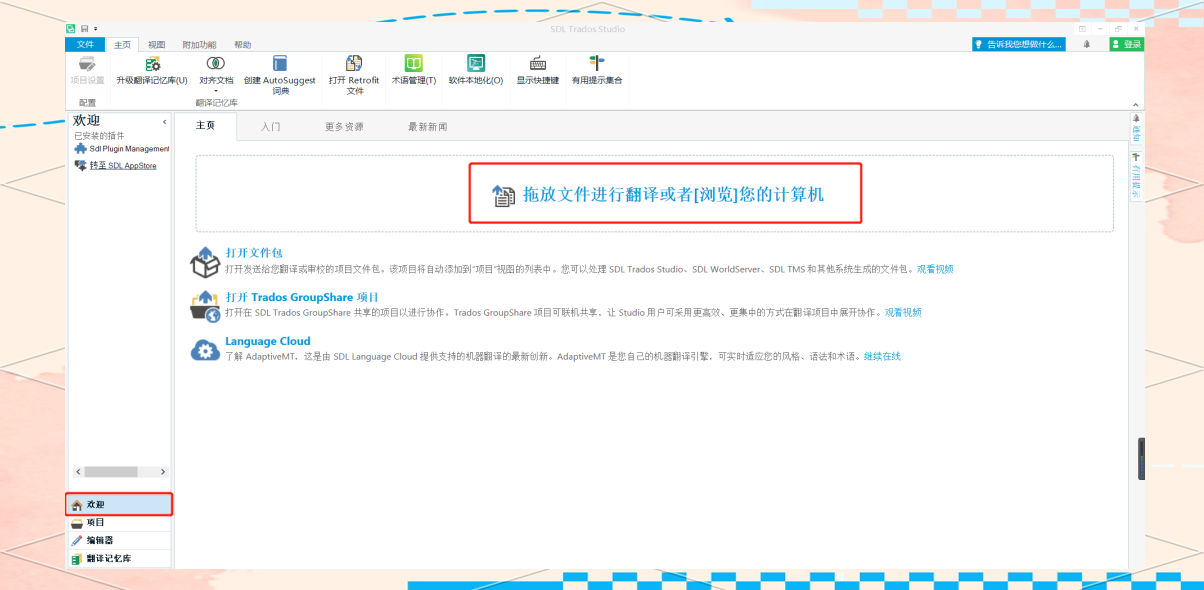Click Sdl Plugin Management entry
1204x590 pixels.
pos(129,149)
